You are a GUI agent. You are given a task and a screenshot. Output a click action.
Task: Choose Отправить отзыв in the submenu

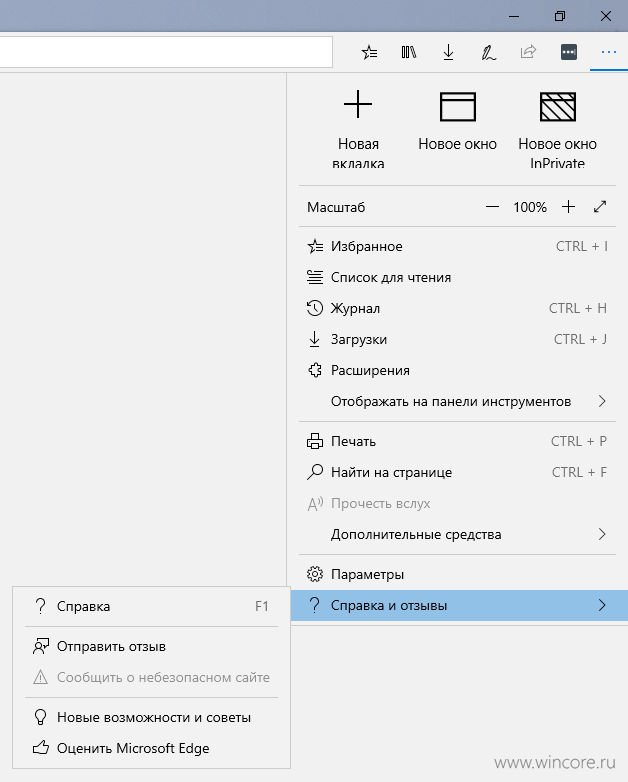coord(151,646)
